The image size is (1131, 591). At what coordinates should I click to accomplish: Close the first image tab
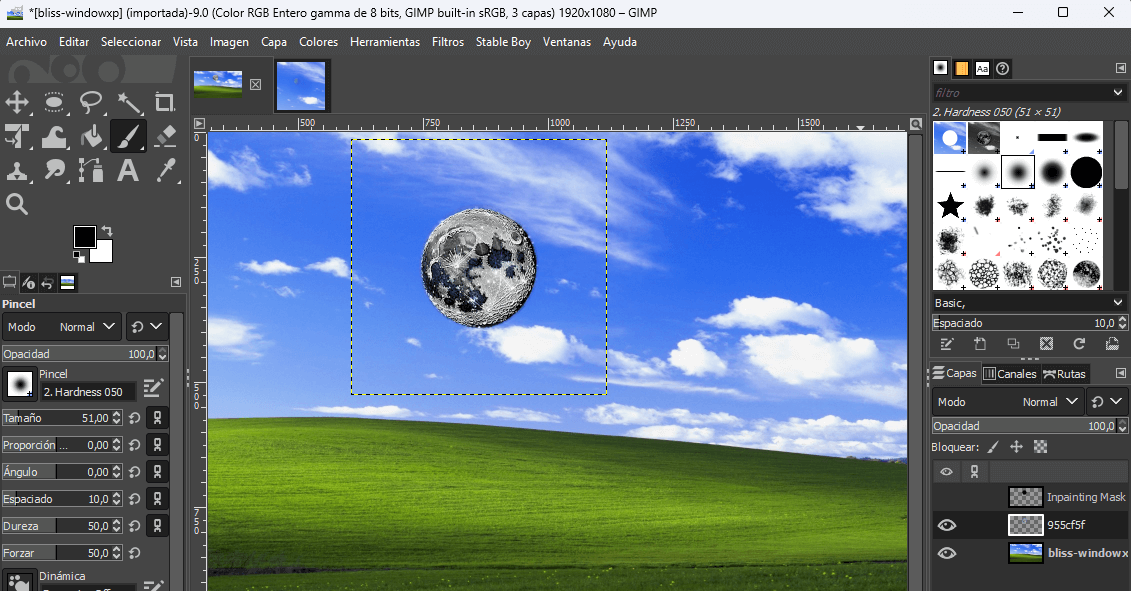[255, 84]
